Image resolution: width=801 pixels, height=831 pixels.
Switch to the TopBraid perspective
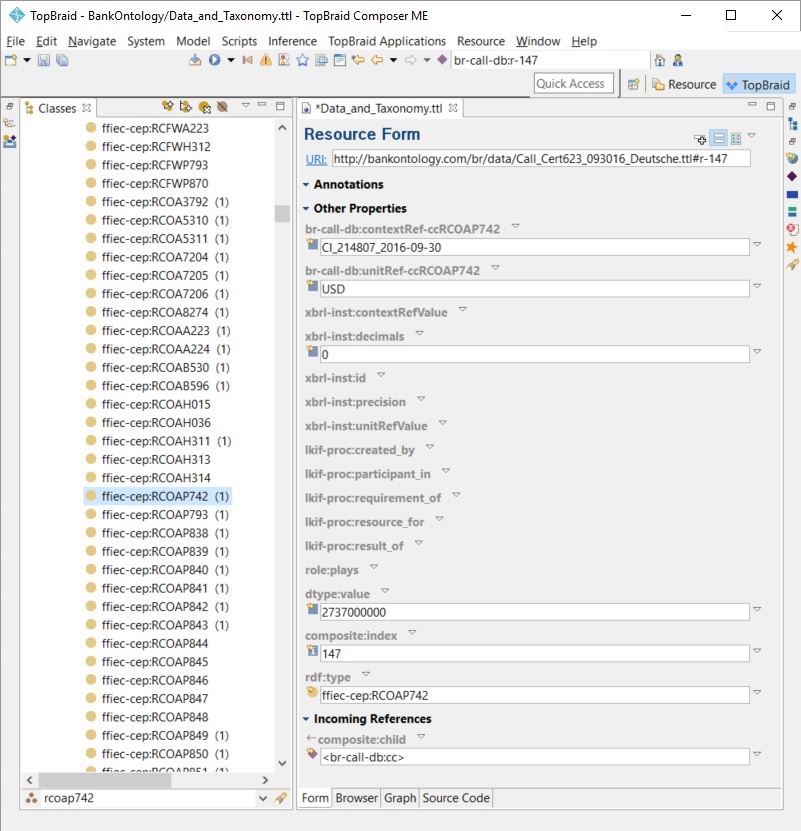(x=757, y=85)
